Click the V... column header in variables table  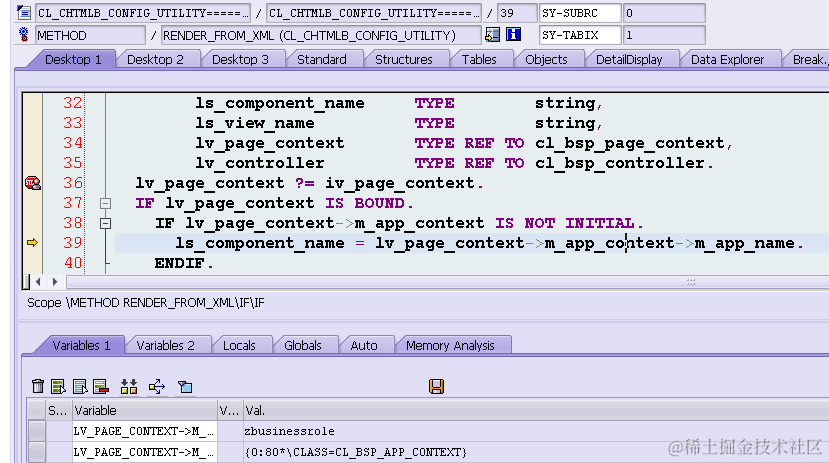click(229, 411)
